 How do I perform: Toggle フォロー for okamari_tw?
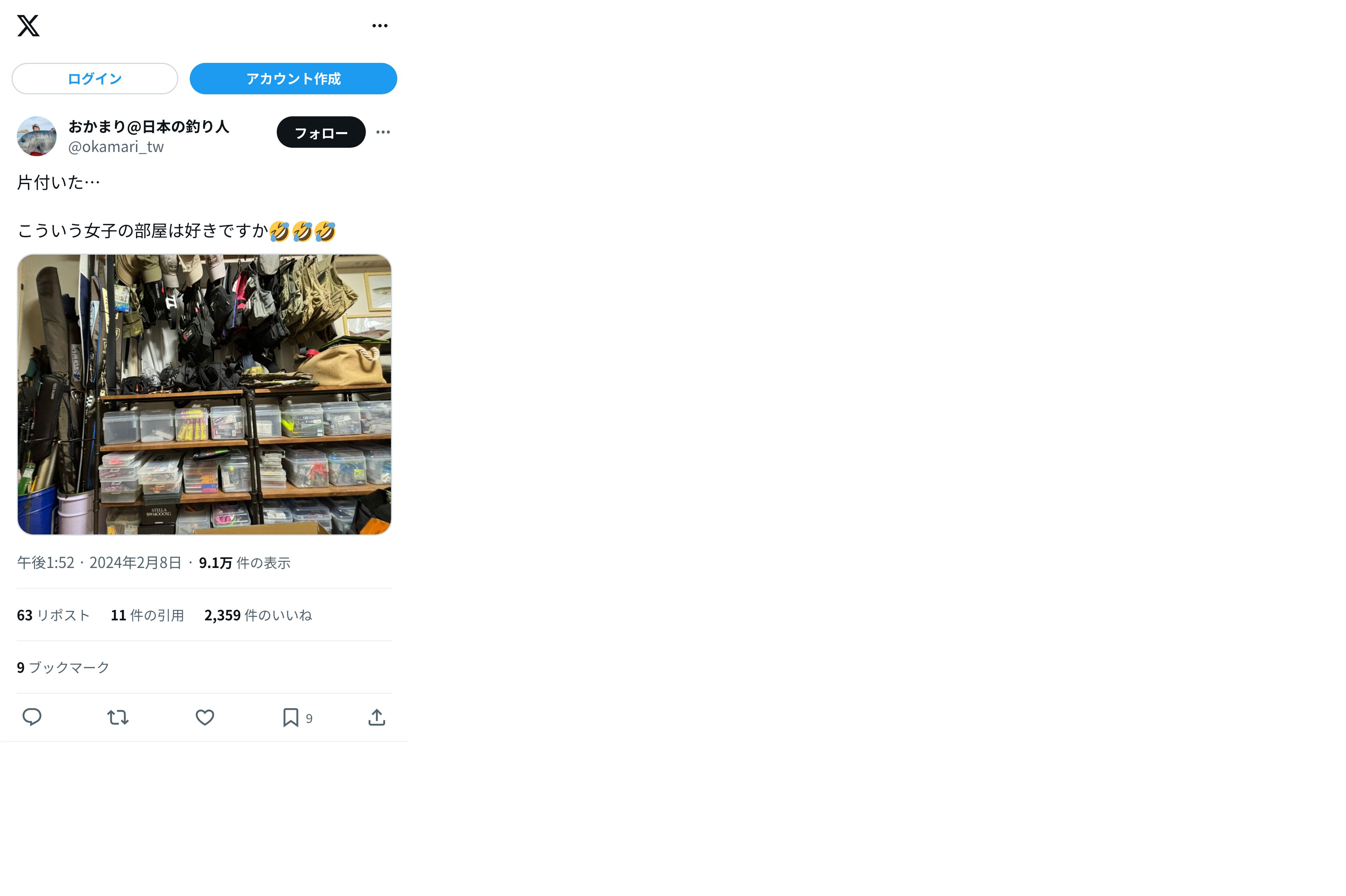(x=321, y=133)
